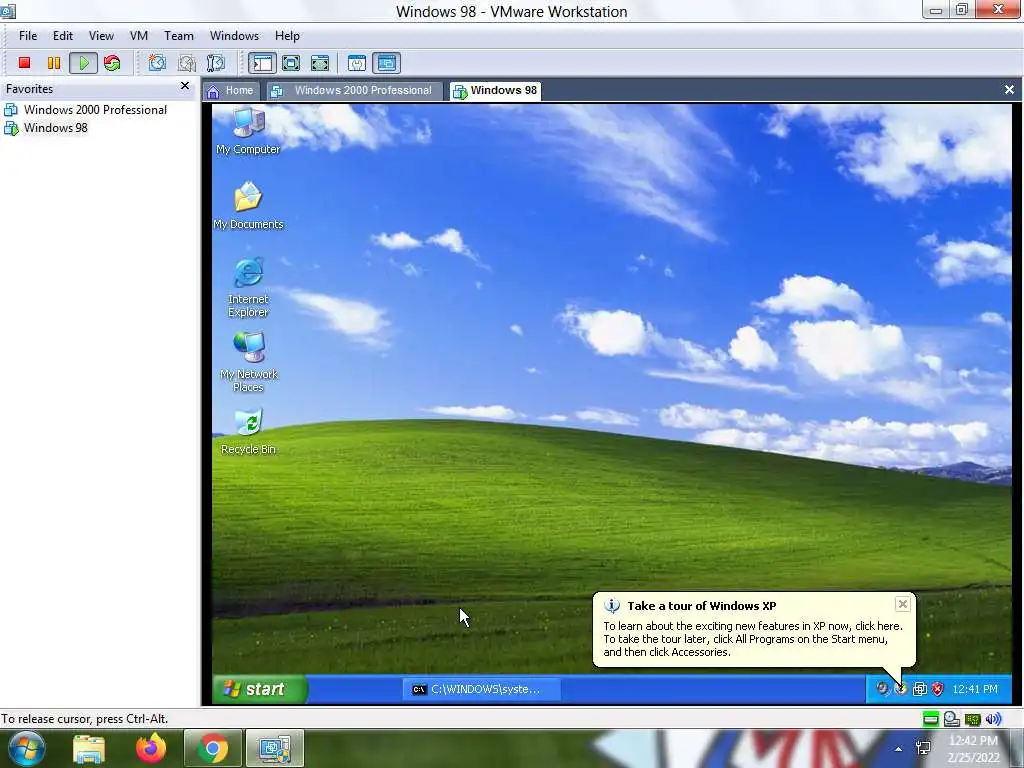Click the green hard disk status icon
The image size is (1024, 768).
coord(931,719)
